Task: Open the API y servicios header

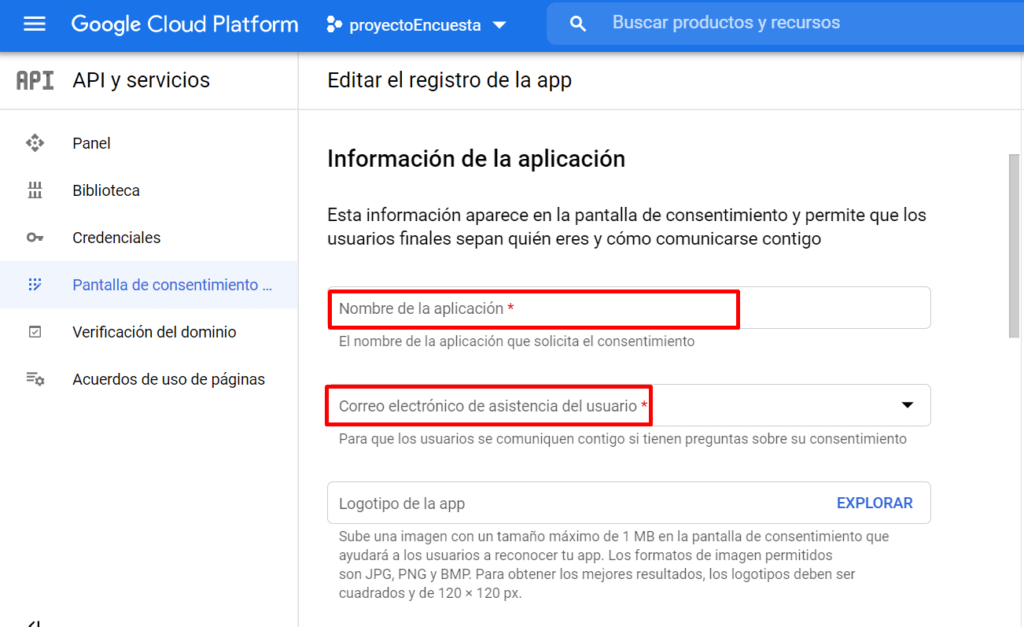Action: coord(141,80)
